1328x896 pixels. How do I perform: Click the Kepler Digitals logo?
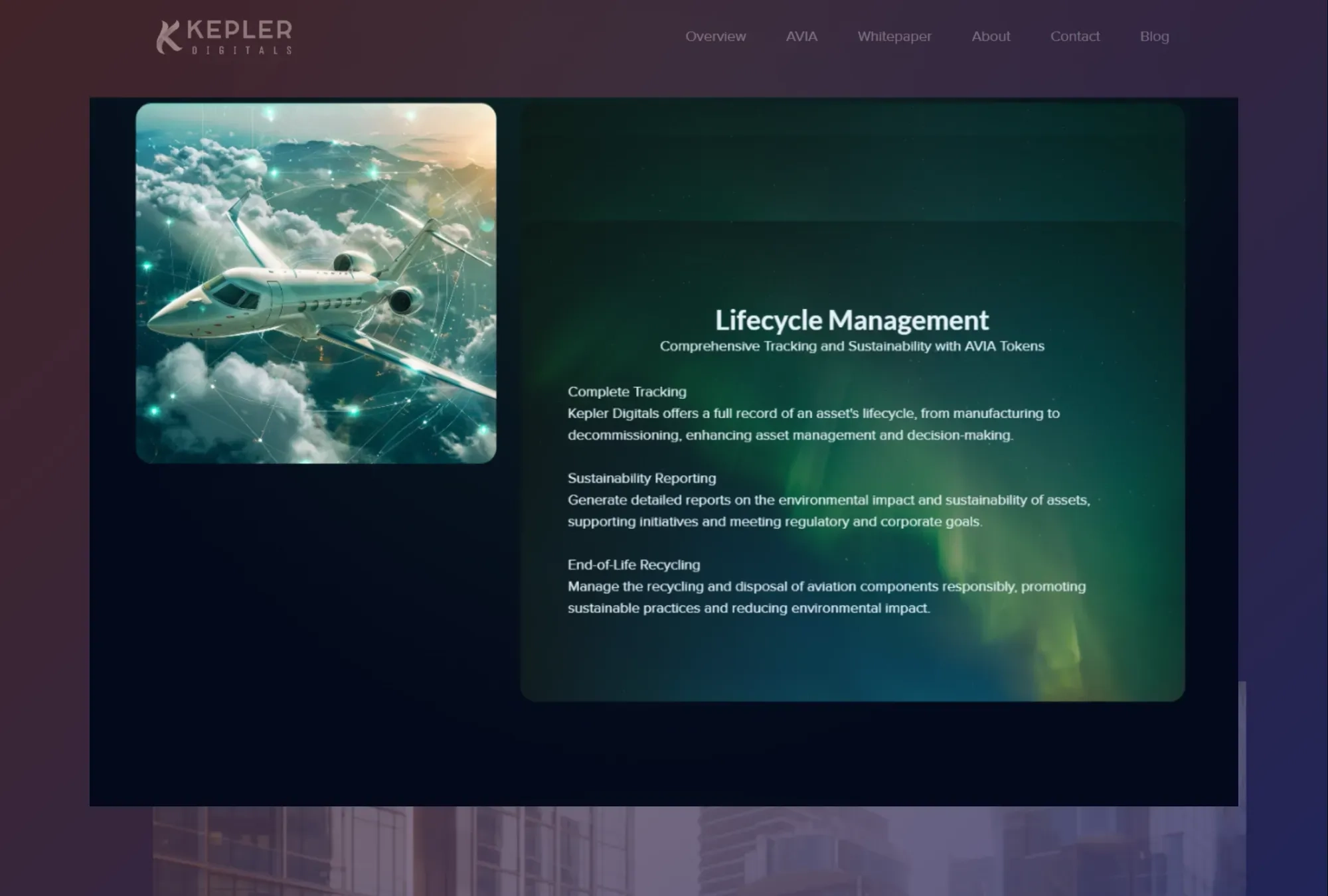click(x=224, y=37)
